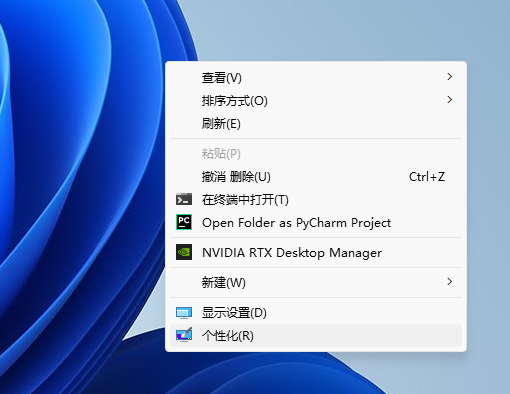Click the PyCharm PC icon

pos(184,222)
